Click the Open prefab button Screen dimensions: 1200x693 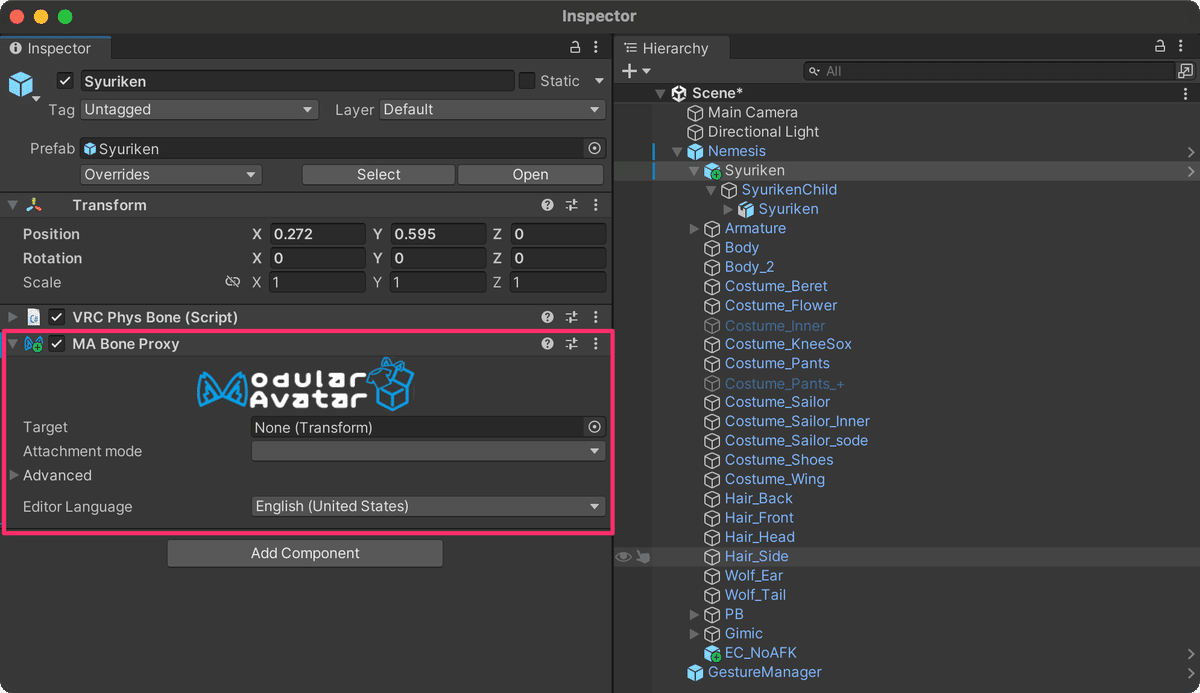point(530,174)
